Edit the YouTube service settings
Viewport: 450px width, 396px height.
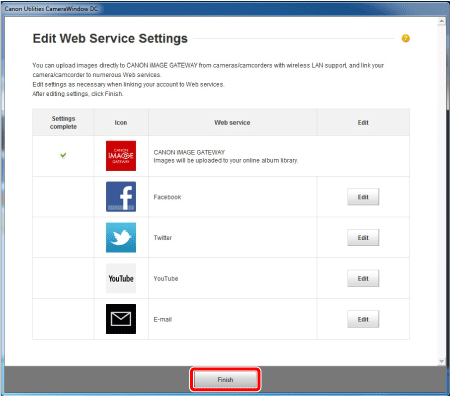coord(363,278)
